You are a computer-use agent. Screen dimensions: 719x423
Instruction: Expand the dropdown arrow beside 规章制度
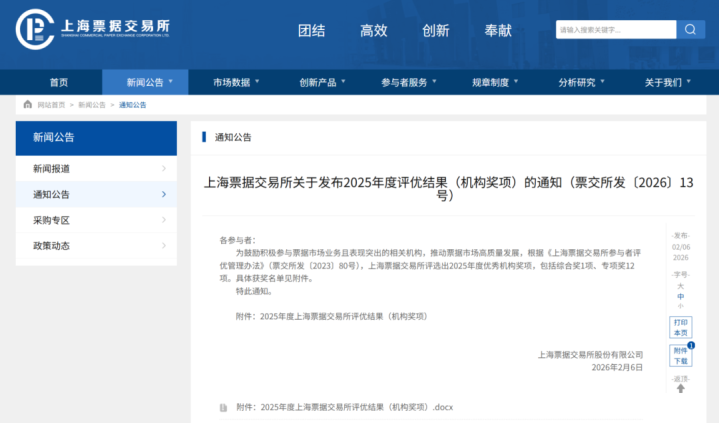click(x=516, y=81)
